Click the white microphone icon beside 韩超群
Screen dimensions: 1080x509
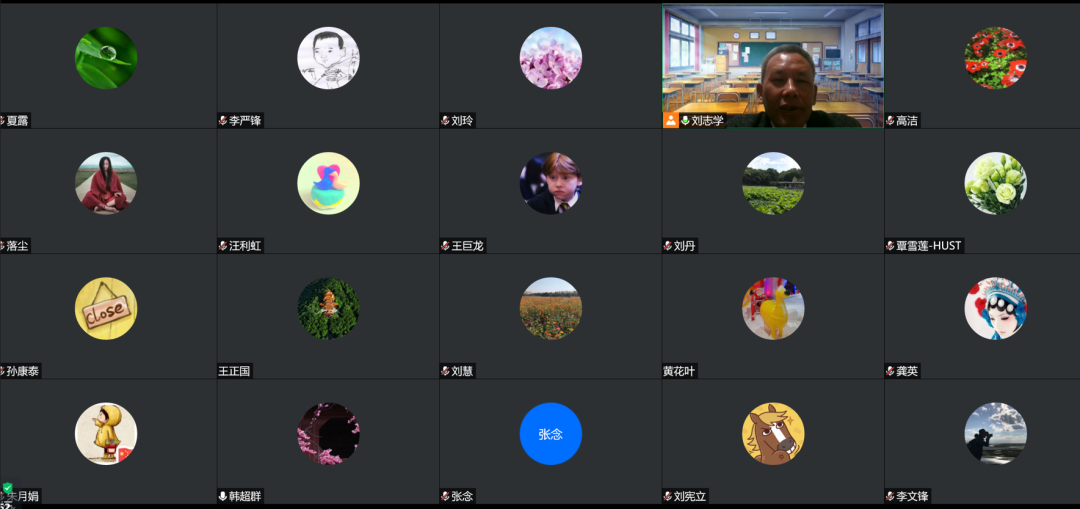click(x=223, y=496)
